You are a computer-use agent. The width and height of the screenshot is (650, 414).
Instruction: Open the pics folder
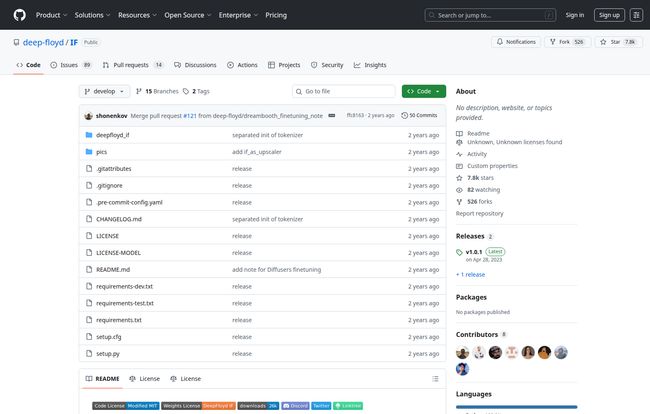tap(101, 152)
